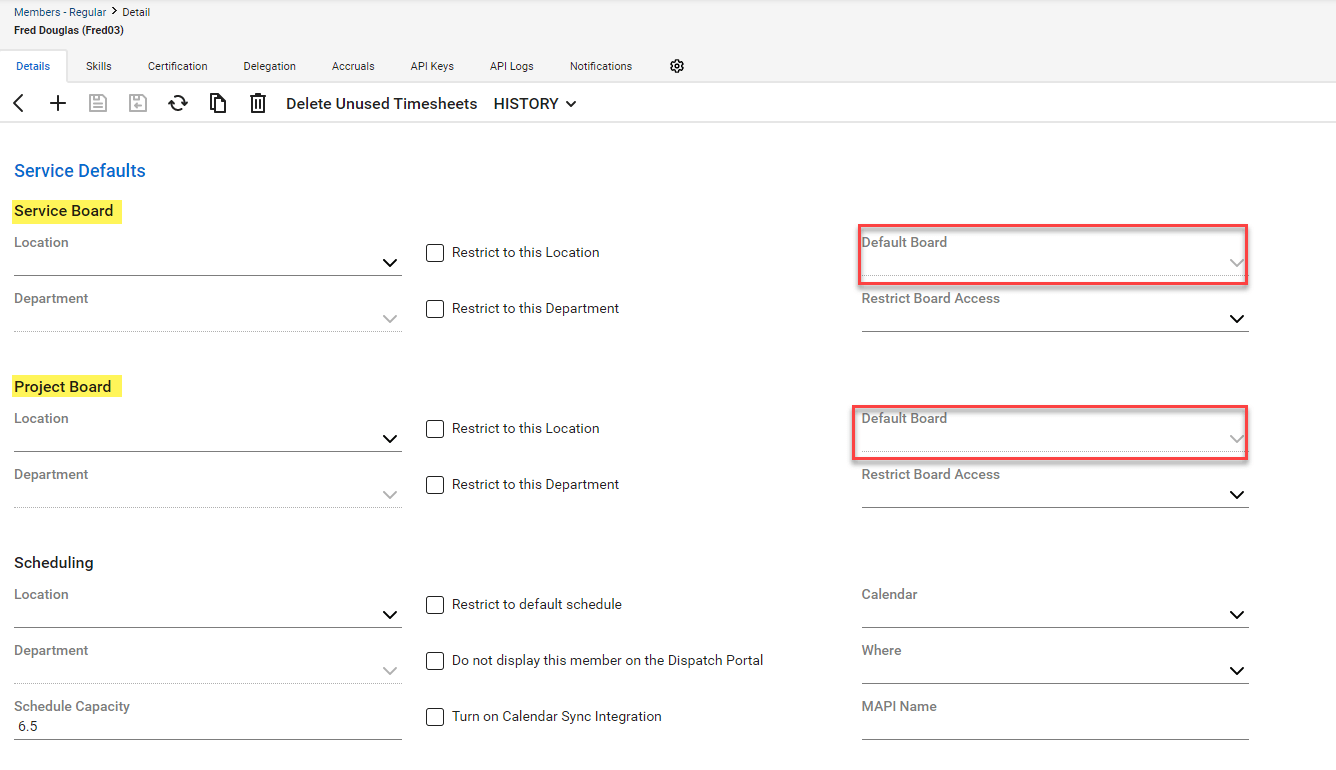Open the HISTORY dropdown menu

pos(534,103)
